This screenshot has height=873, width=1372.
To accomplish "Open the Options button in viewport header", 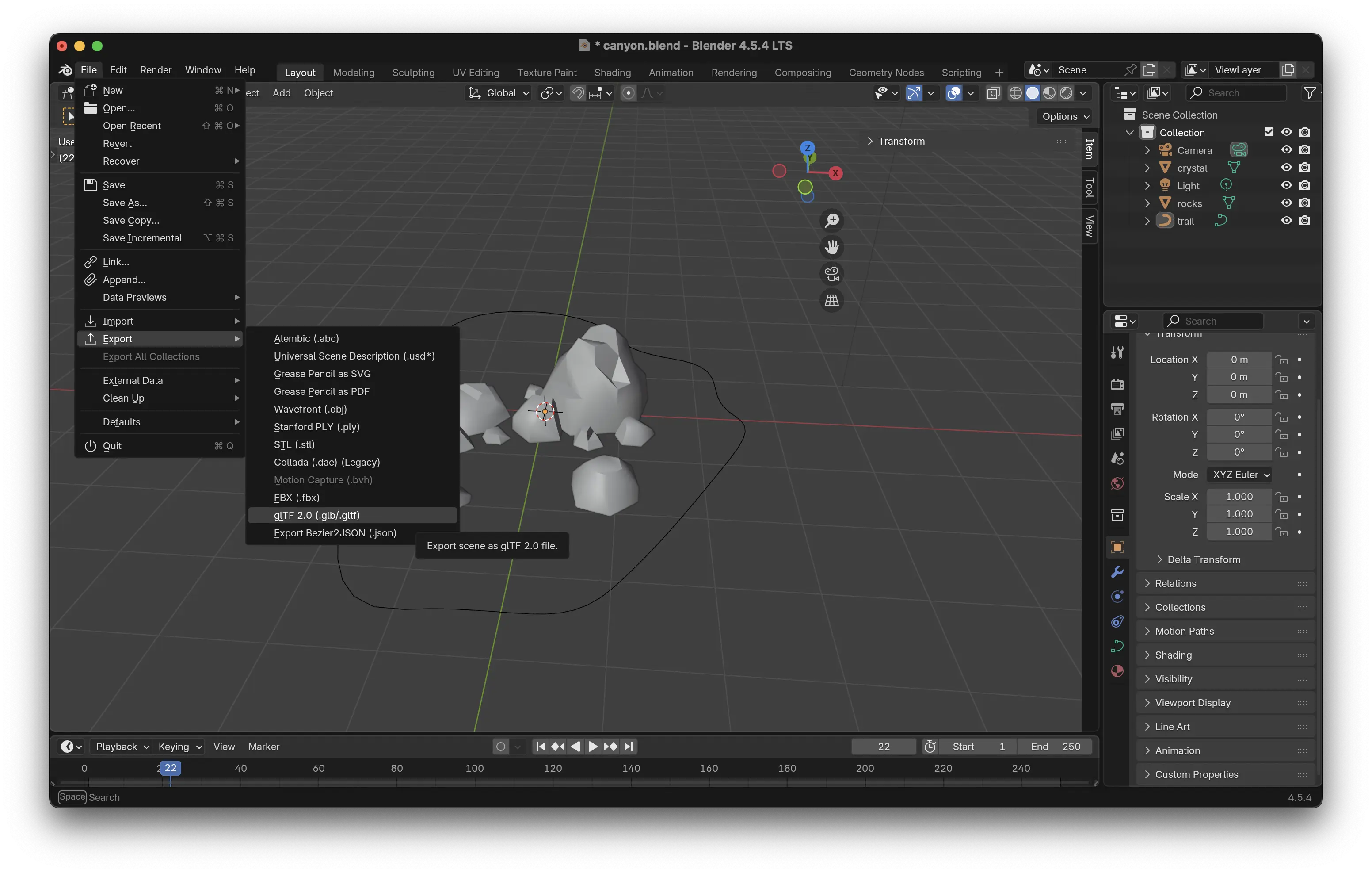I will pyautogui.click(x=1064, y=116).
